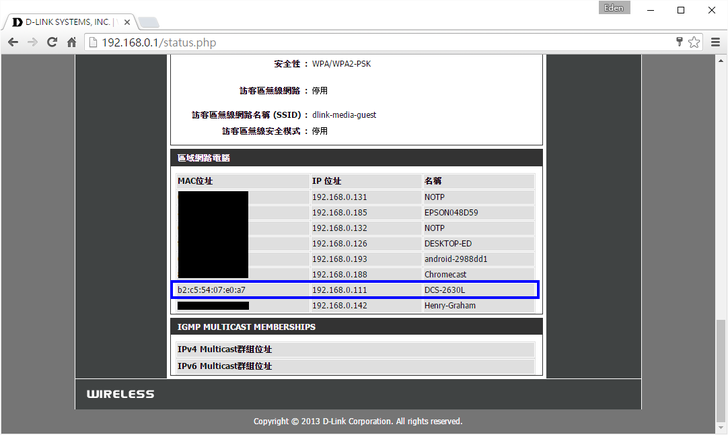
Task: Open the Chrome hamburger menu
Action: point(715,42)
